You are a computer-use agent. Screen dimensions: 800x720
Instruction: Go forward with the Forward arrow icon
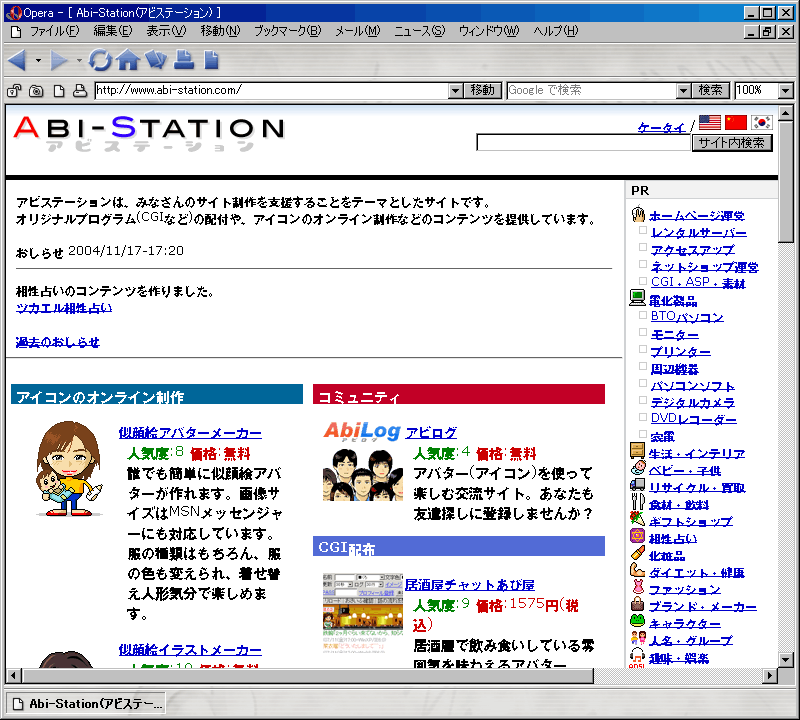click(x=59, y=60)
